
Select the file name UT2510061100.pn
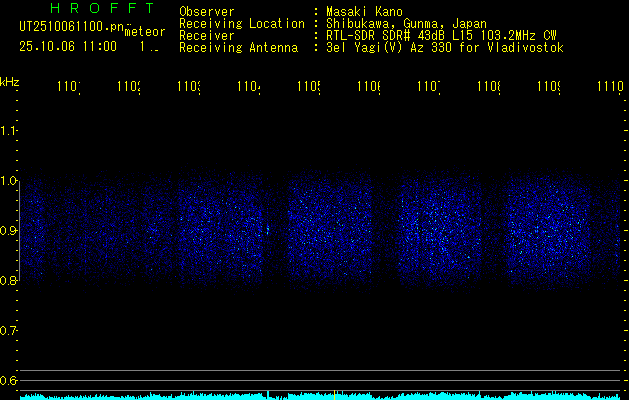point(72,27)
